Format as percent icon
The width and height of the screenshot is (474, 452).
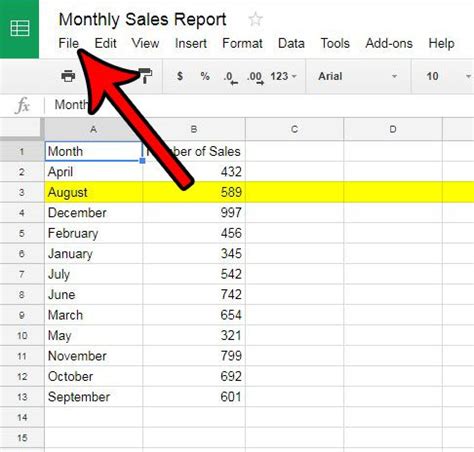coord(205,76)
